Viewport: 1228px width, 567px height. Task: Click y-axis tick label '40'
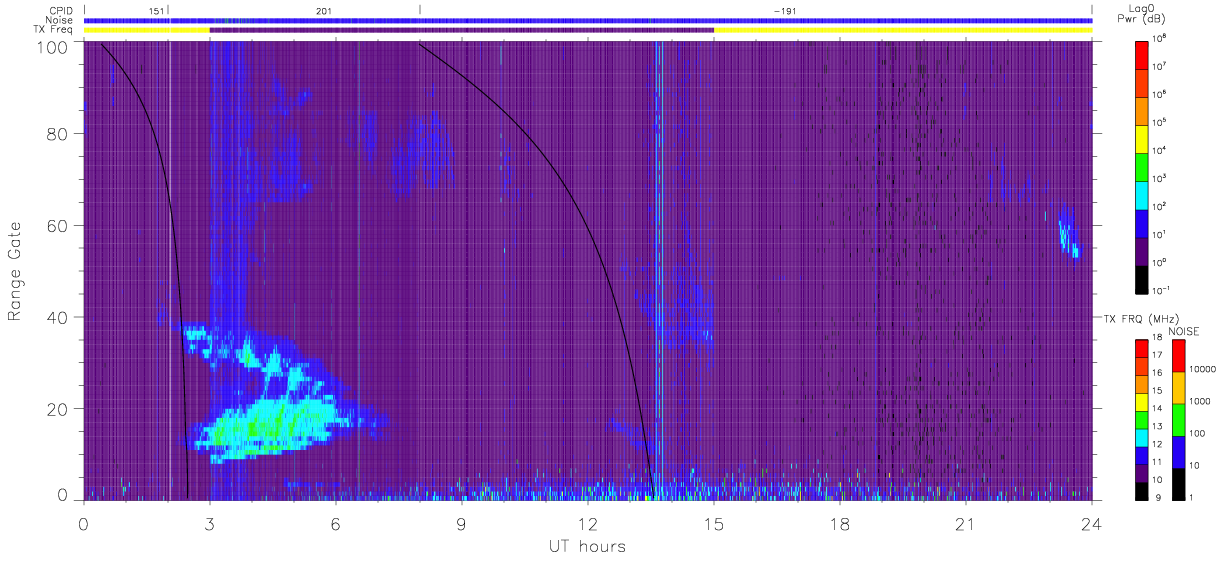57,318
